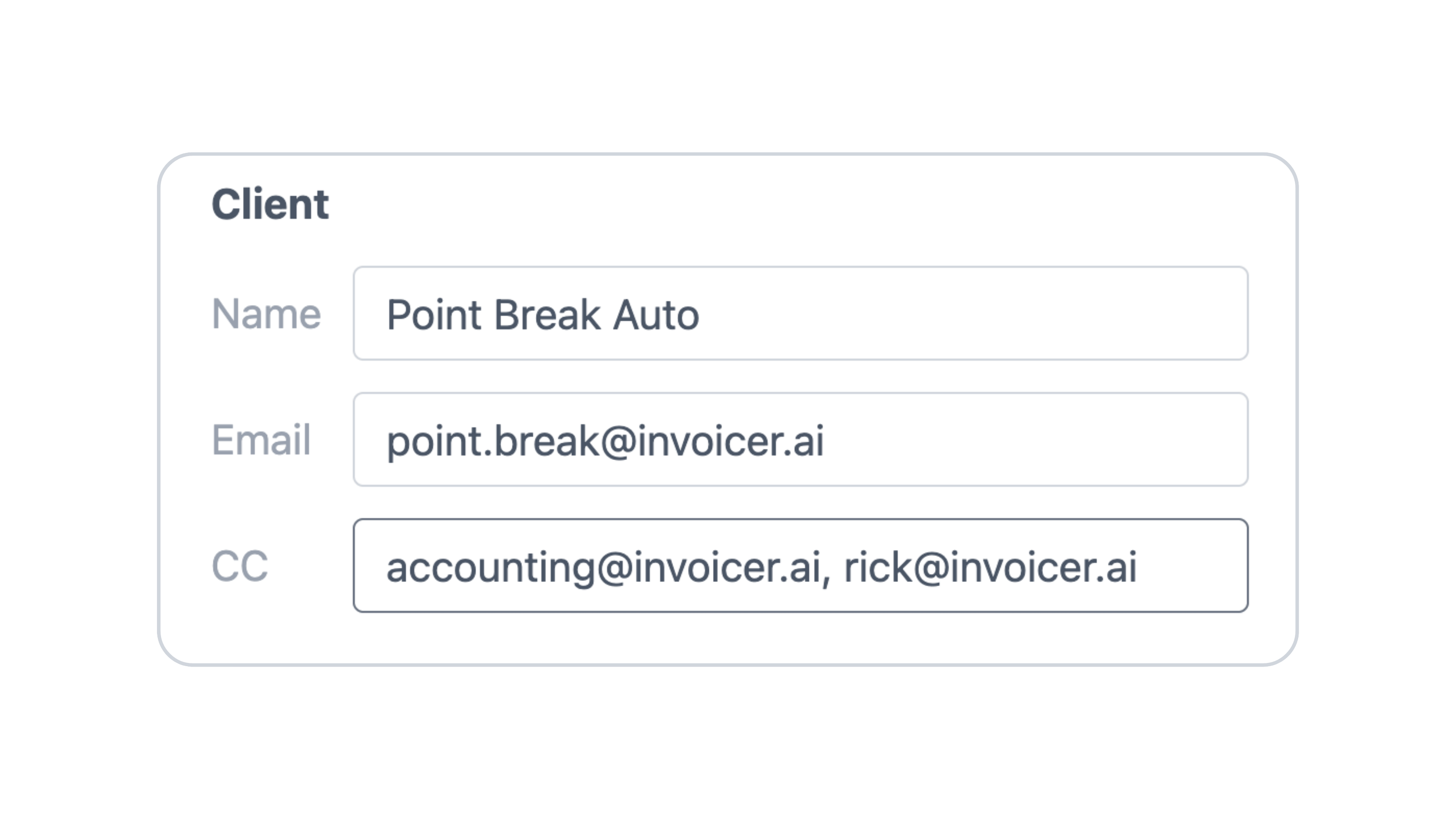Click rick@invoicer.ai in the CC field

pos(990,567)
